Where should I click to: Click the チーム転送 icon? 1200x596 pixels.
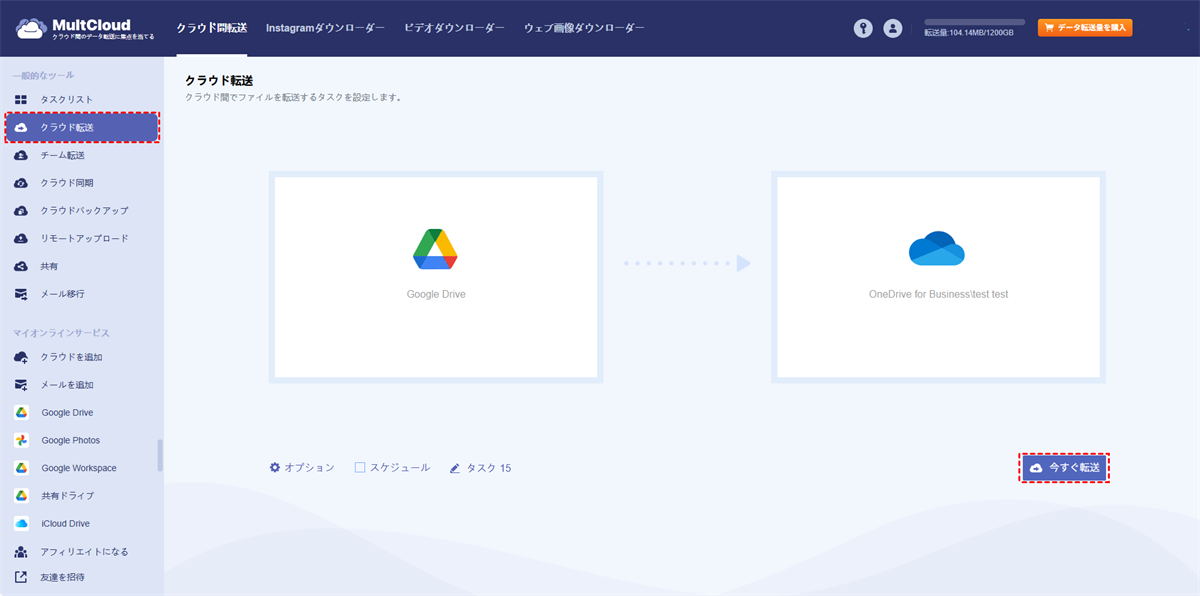click(x=21, y=155)
